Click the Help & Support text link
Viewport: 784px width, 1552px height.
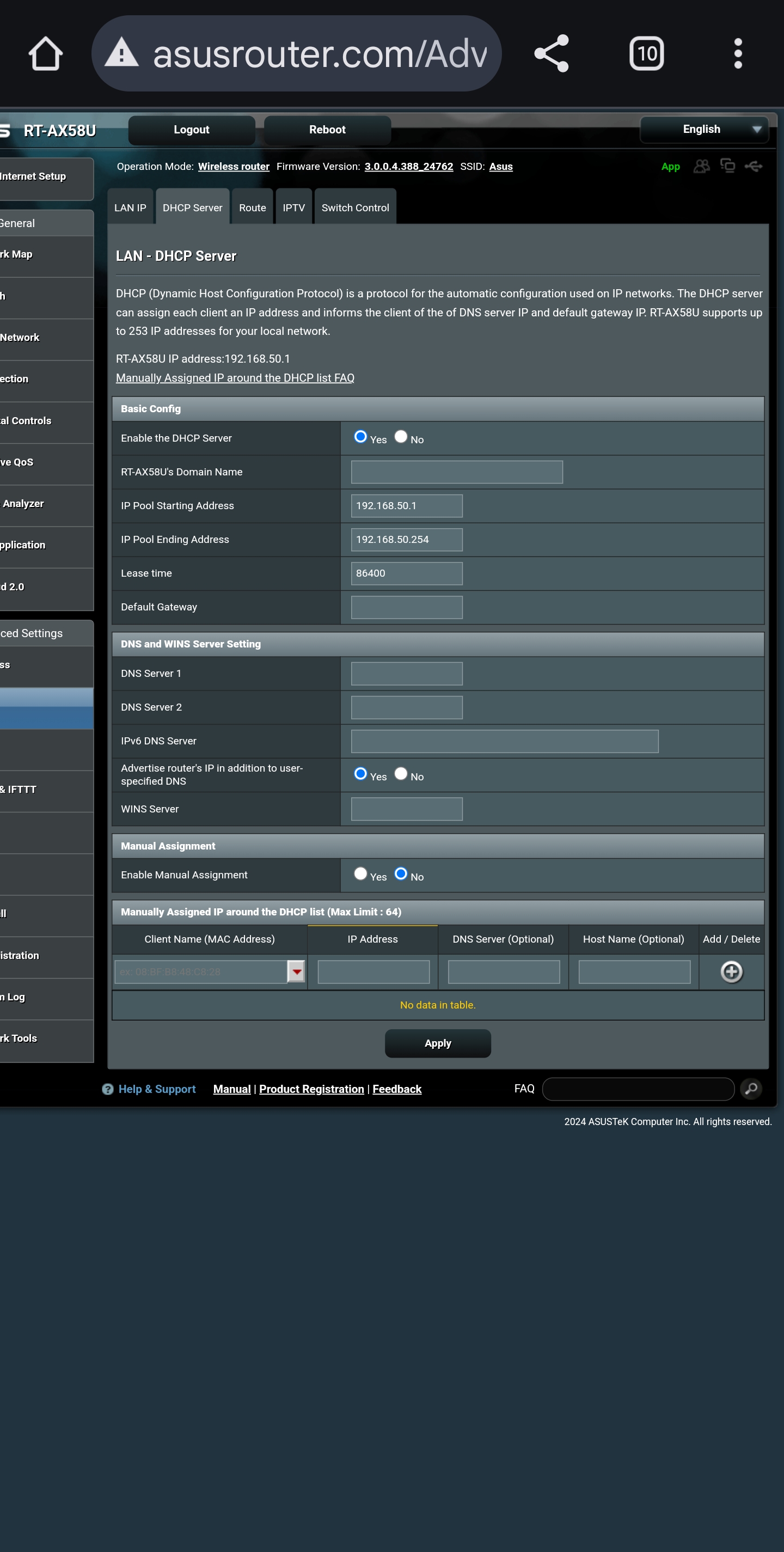pyautogui.click(x=157, y=1089)
